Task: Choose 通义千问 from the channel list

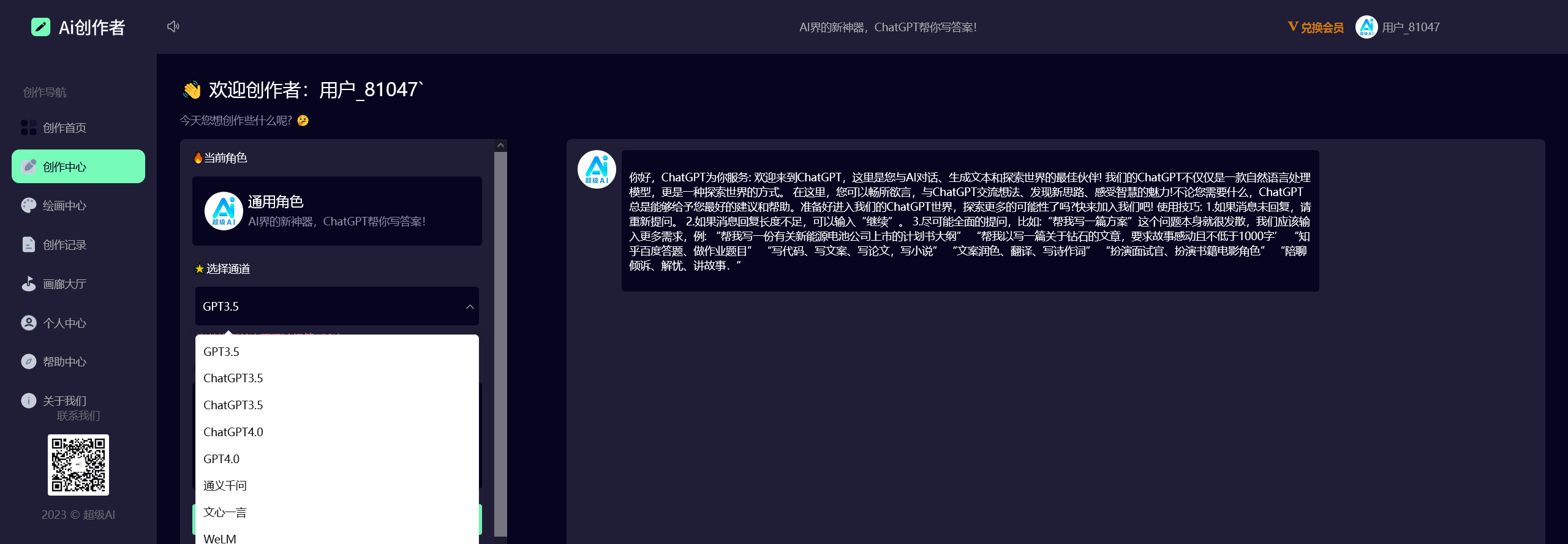Action: 225,486
